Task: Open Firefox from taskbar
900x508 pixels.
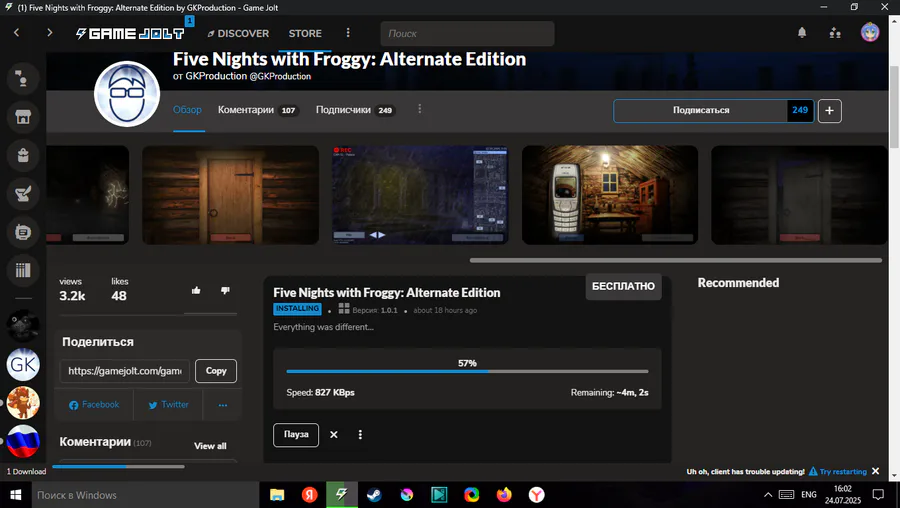Action: [x=504, y=494]
